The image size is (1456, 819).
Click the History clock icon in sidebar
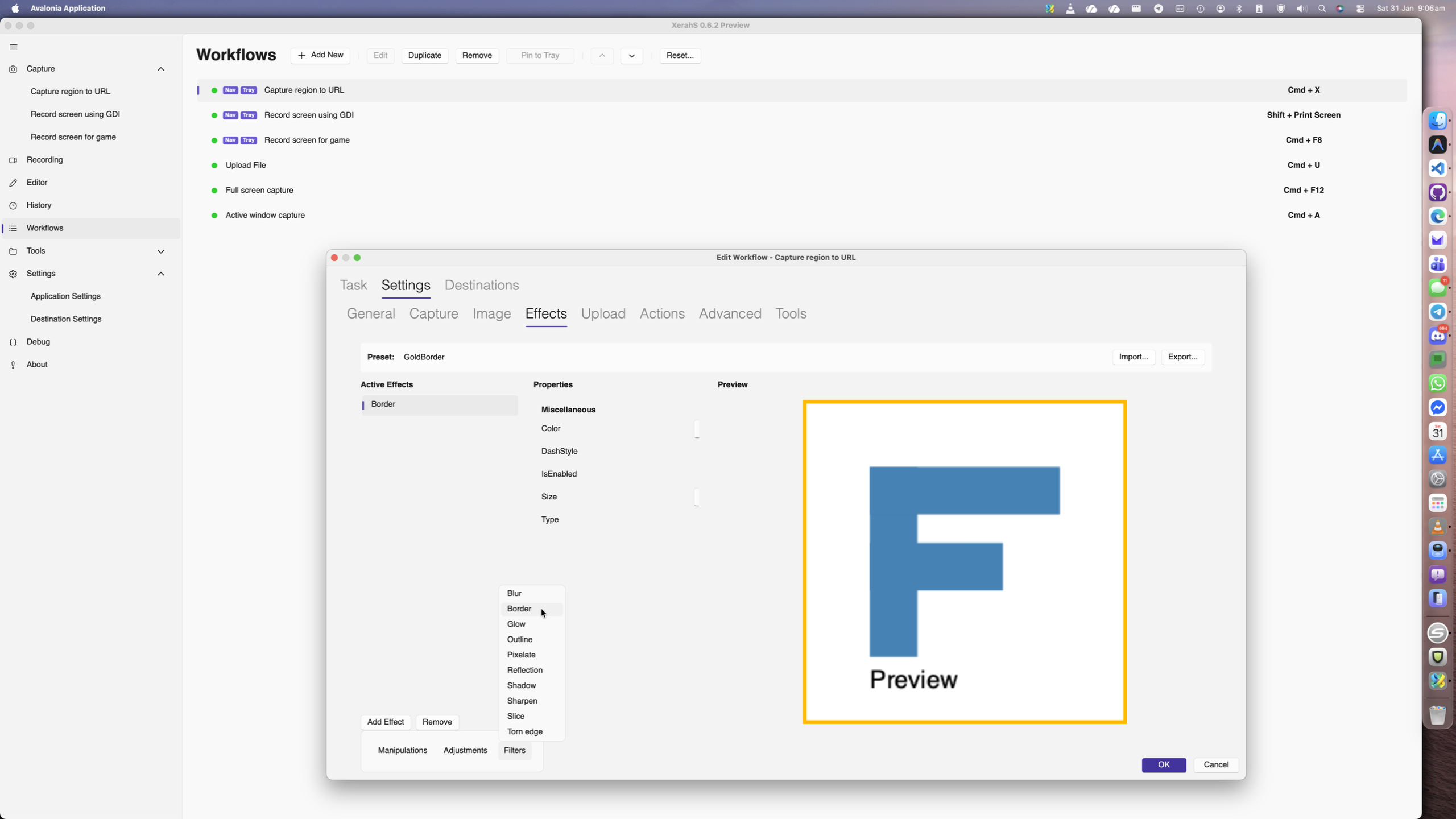pyautogui.click(x=13, y=205)
